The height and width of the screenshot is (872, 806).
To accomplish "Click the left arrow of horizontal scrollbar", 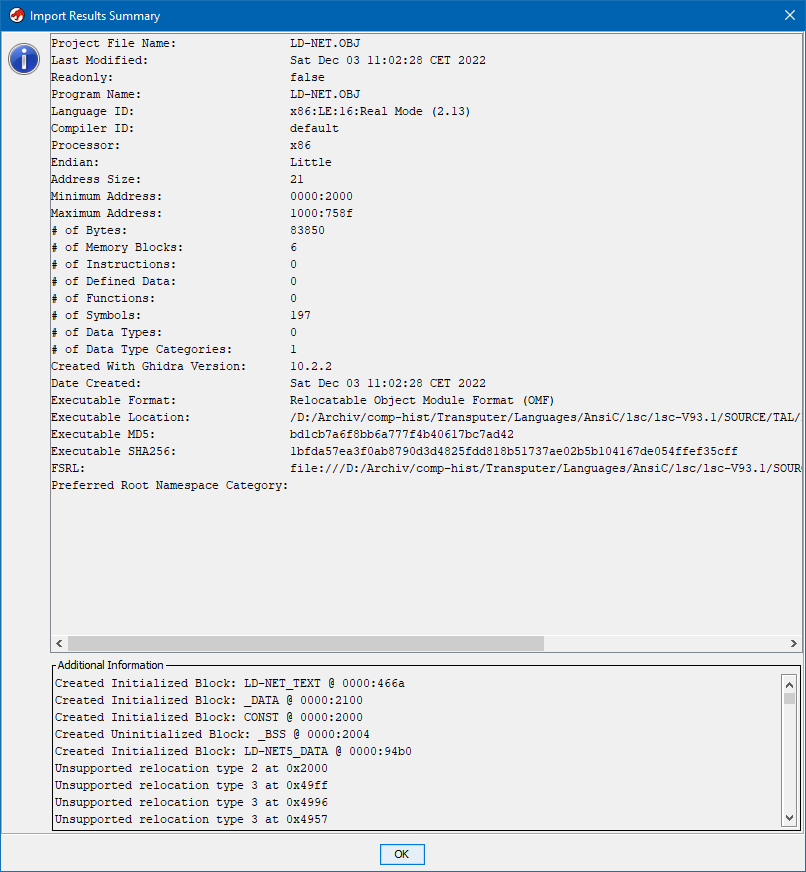I will (x=59, y=643).
